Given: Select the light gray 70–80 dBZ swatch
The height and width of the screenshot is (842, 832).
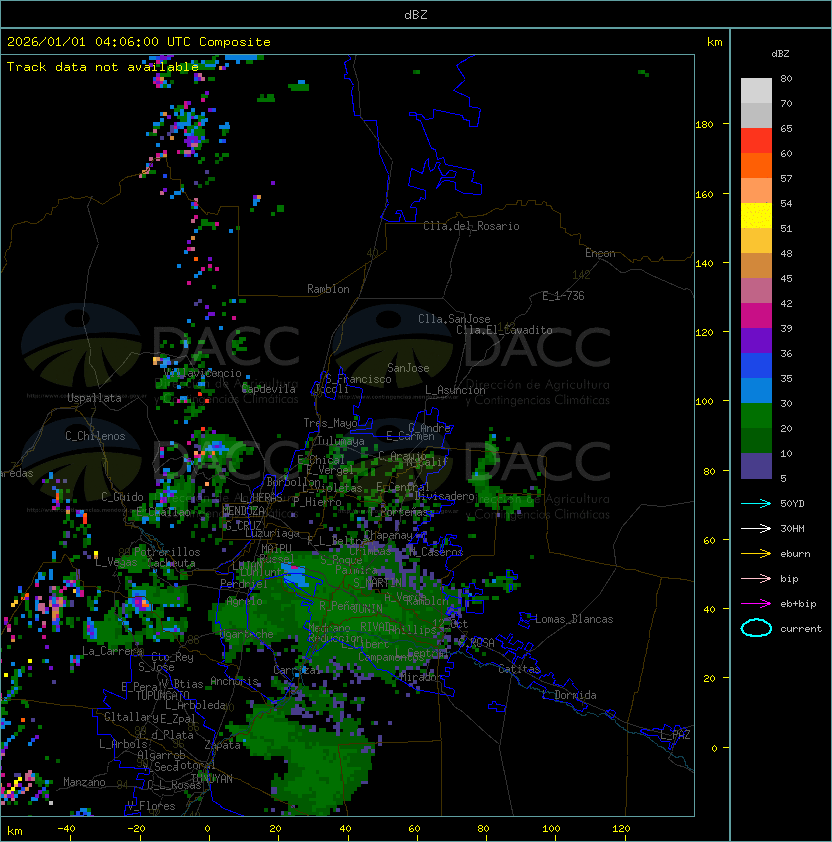Looking at the screenshot, I should click(x=756, y=90).
